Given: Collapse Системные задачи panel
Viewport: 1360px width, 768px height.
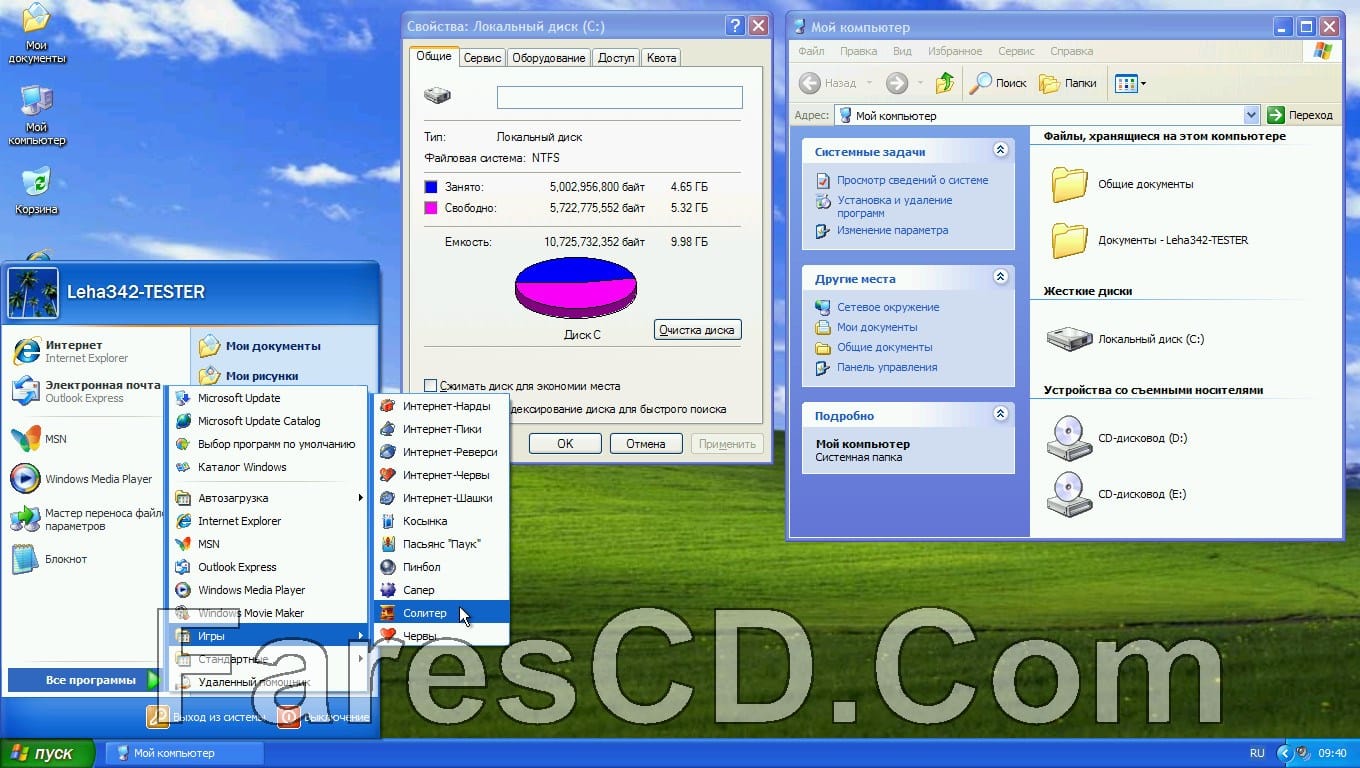Looking at the screenshot, I should [1000, 150].
